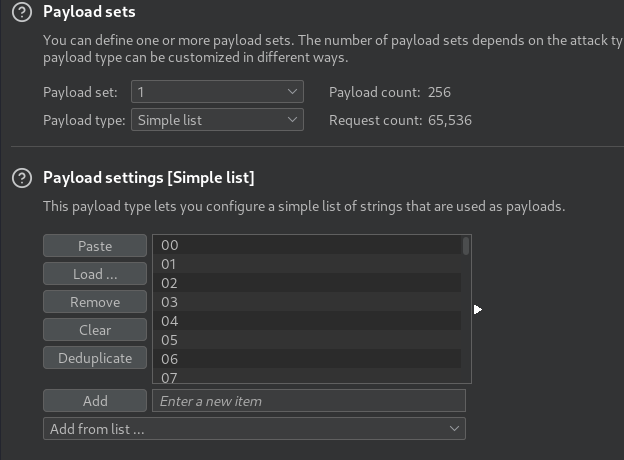Click the help icon beside Payload settings
The image size is (624, 460).
click(20, 178)
